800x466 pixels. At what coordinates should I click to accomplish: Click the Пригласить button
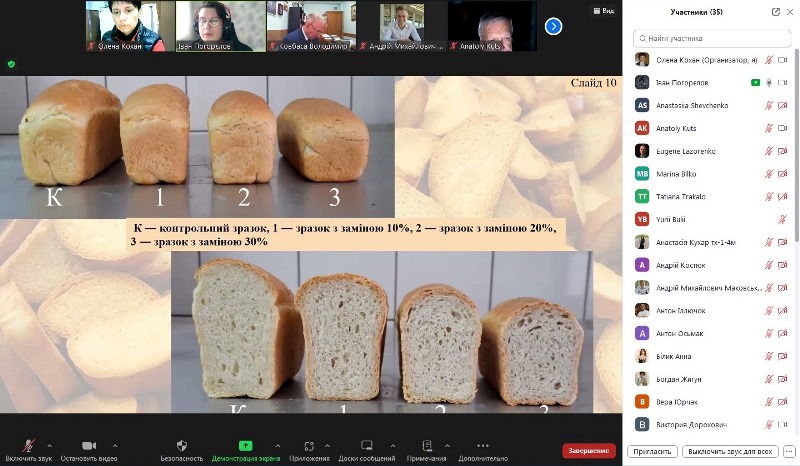pyautogui.click(x=652, y=452)
